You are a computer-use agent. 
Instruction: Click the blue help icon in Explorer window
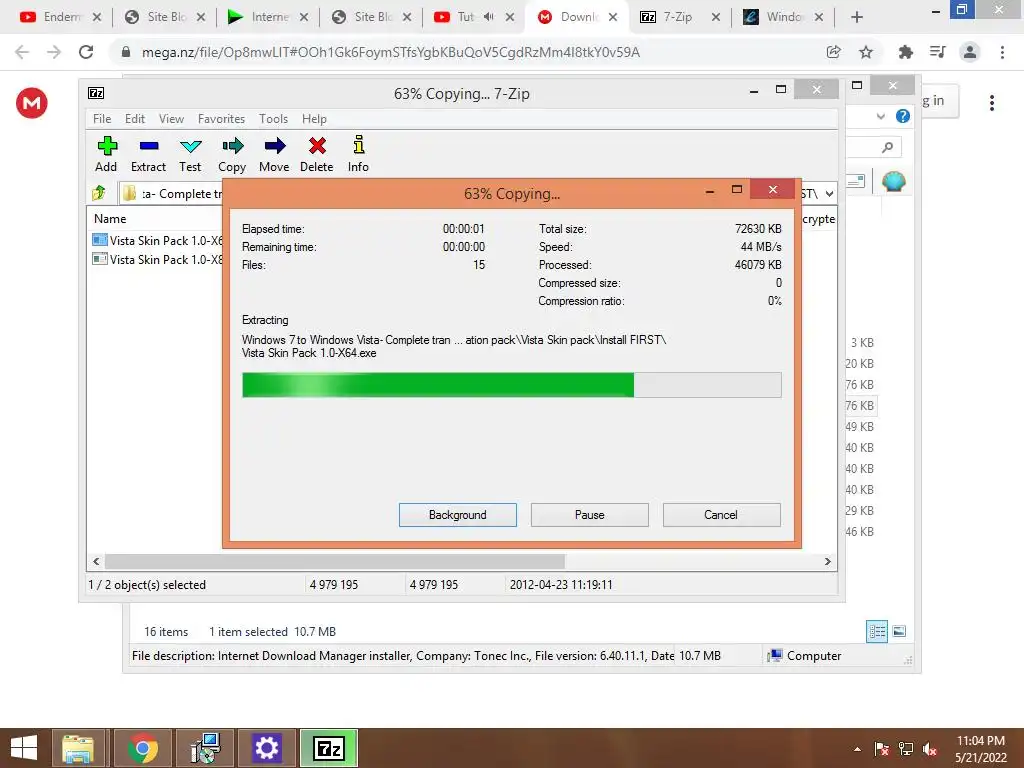(903, 116)
